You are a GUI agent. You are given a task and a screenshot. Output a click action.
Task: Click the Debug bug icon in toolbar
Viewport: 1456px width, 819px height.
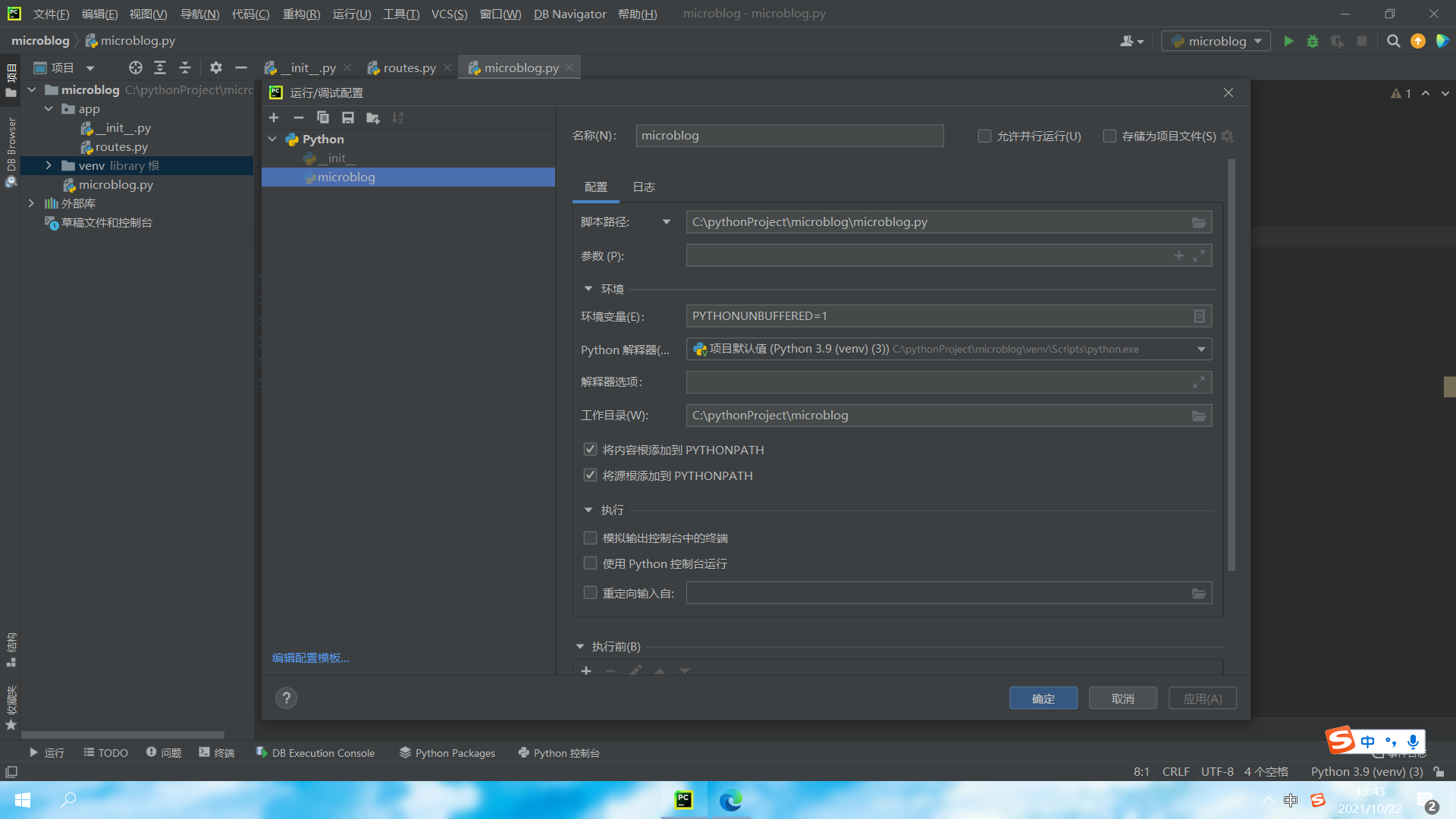pyautogui.click(x=1313, y=41)
